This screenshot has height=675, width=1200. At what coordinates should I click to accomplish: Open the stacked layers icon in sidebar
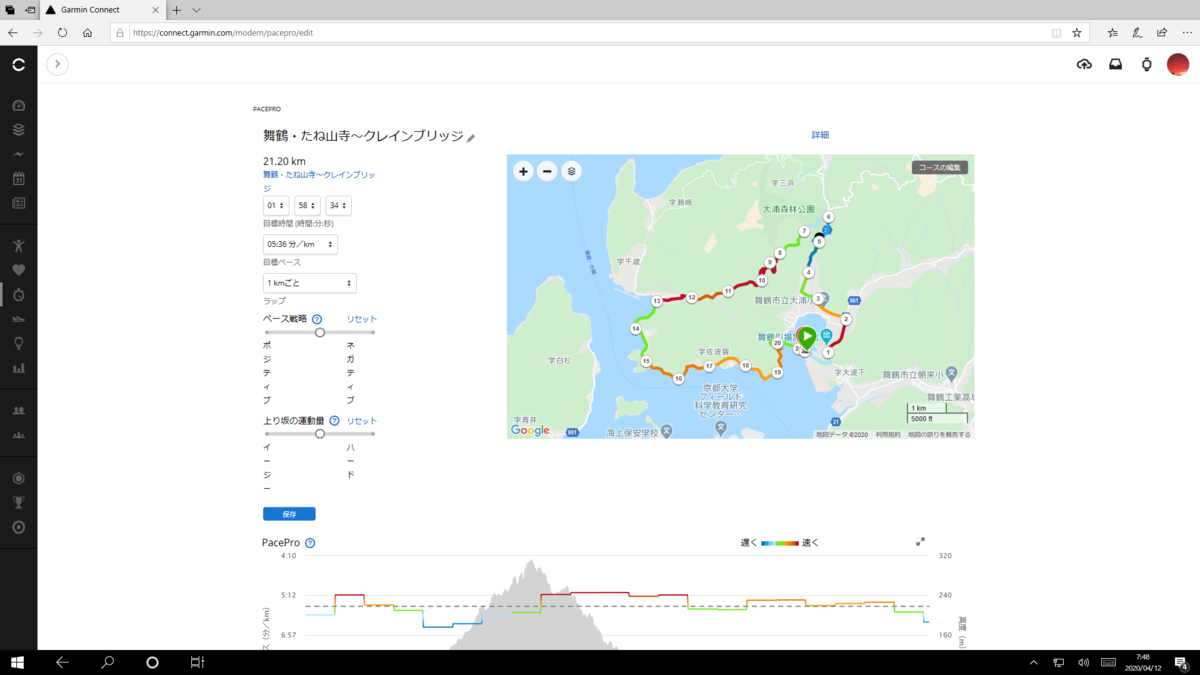18,130
